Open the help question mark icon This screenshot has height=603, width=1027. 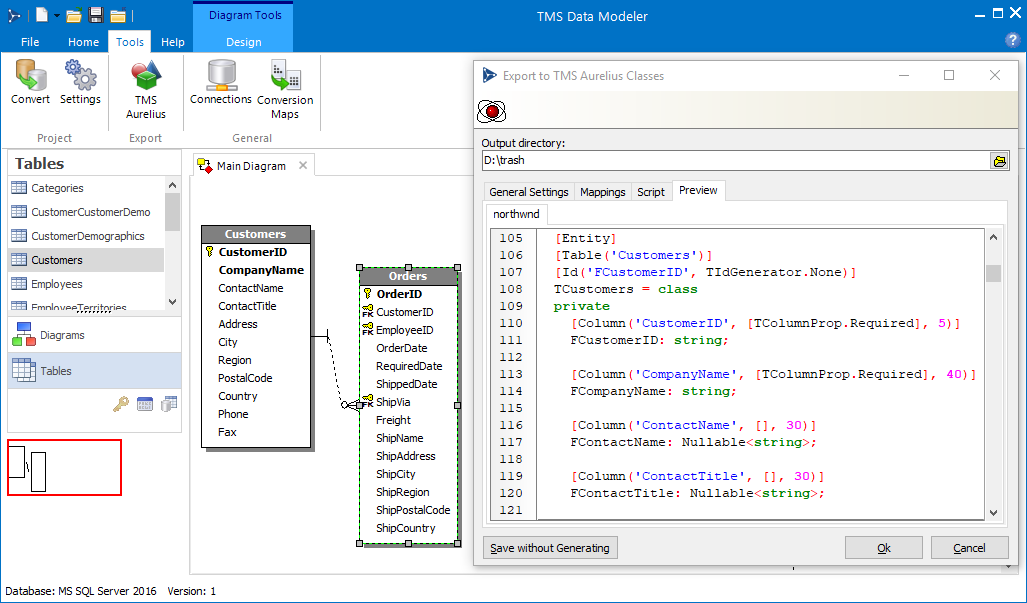click(x=1012, y=41)
